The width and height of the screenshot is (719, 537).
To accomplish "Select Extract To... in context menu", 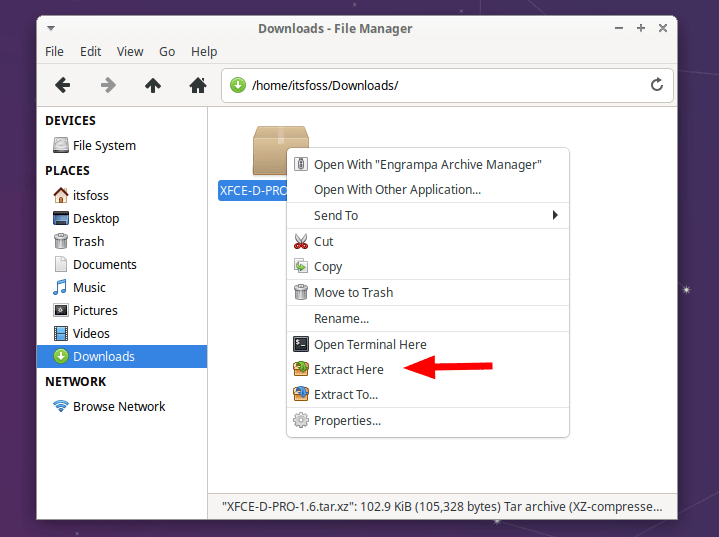I will click(x=345, y=394).
